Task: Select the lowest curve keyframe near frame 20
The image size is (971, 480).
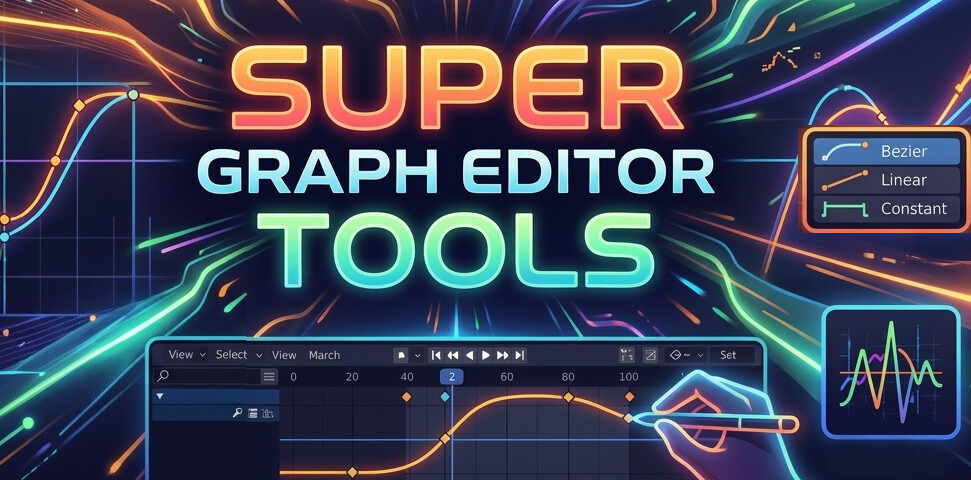Action: click(352, 472)
